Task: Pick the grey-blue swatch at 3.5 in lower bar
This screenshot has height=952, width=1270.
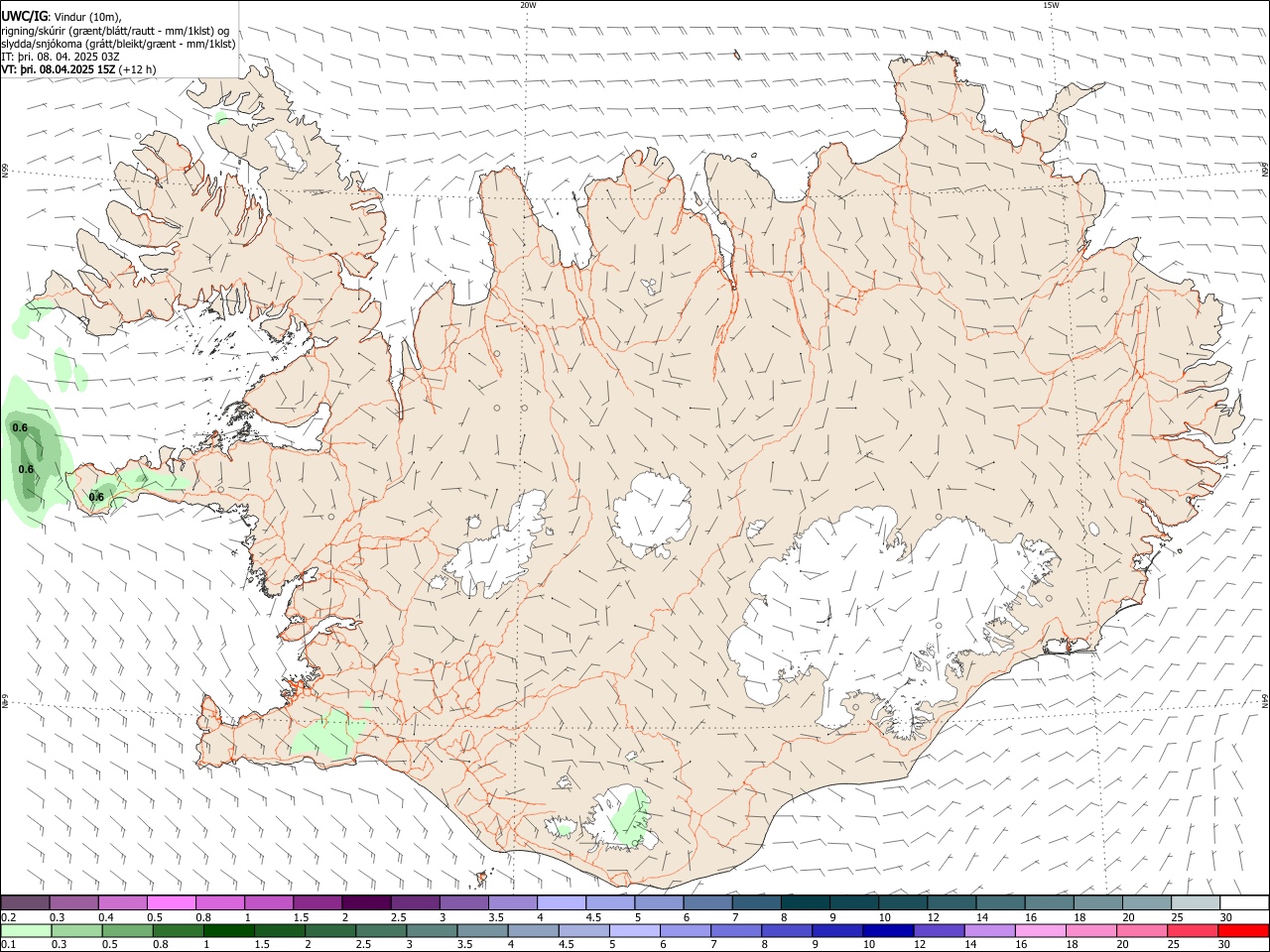Action: pos(482,931)
